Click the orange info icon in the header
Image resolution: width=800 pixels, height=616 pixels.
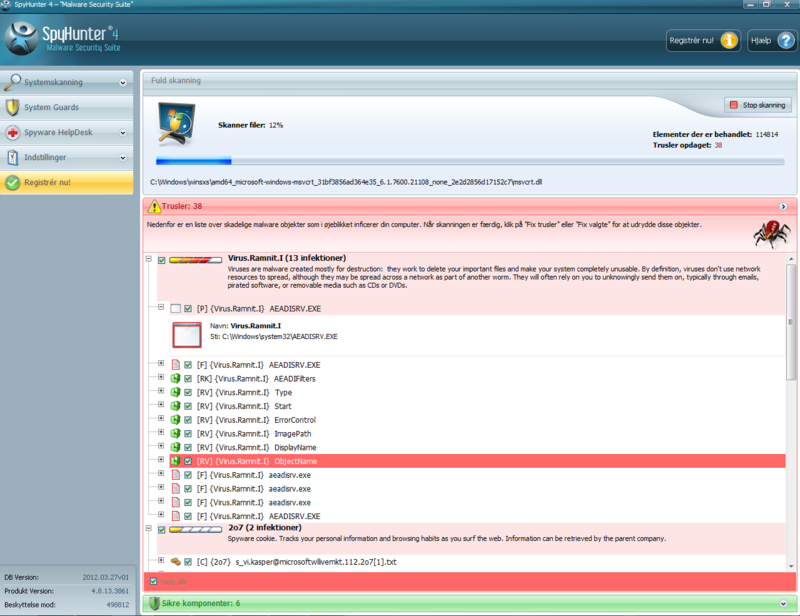coord(729,40)
